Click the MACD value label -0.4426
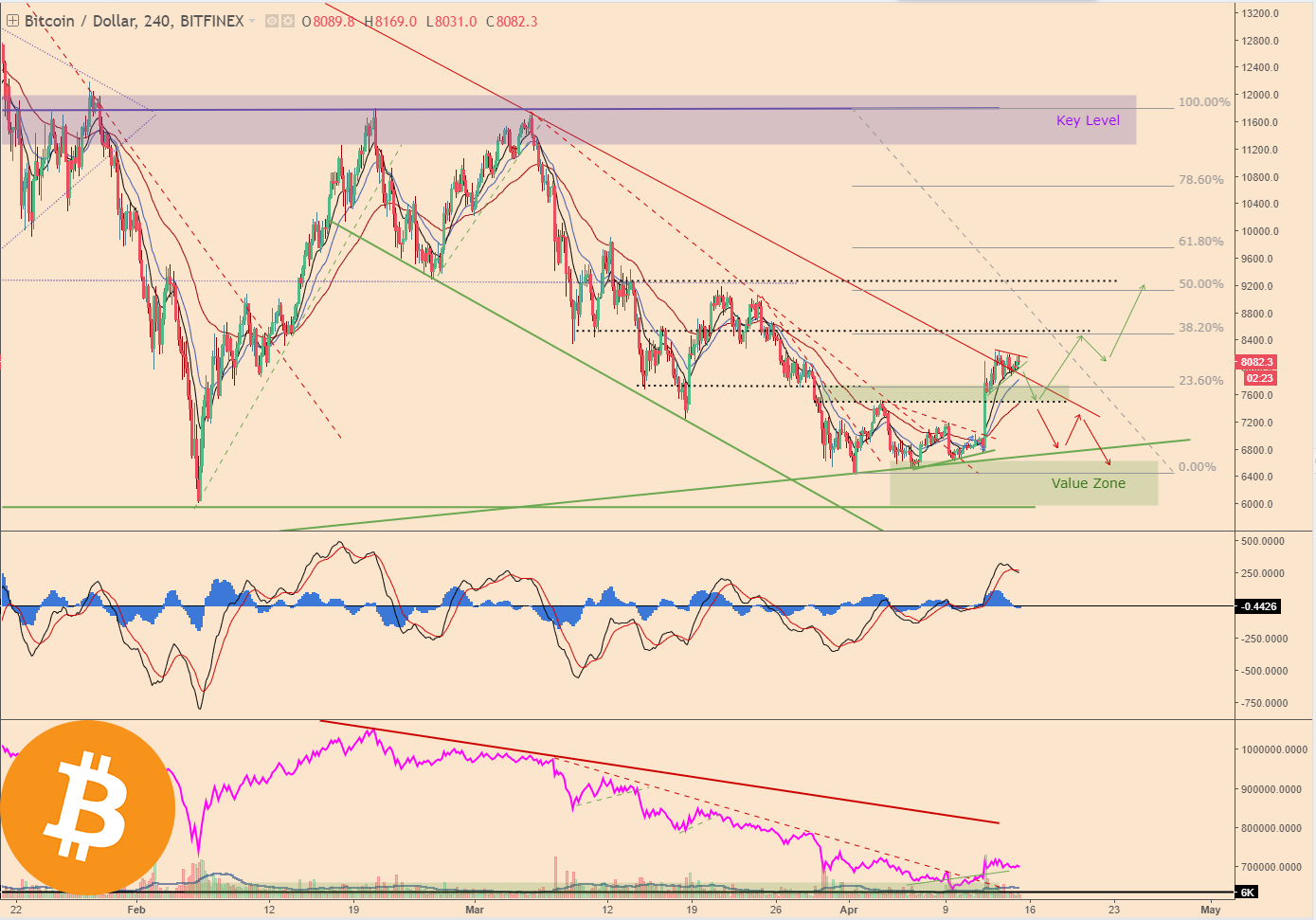Viewport: 1316px width, 920px height. click(1259, 606)
